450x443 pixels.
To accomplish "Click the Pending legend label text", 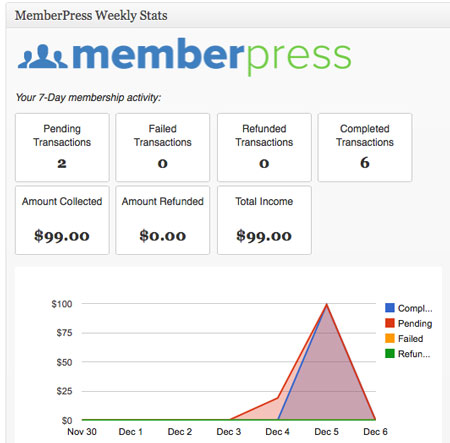I will point(415,324).
